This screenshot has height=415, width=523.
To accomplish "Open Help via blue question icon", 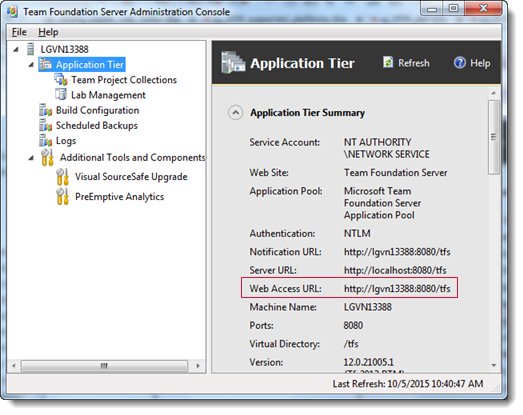I will 460,62.
